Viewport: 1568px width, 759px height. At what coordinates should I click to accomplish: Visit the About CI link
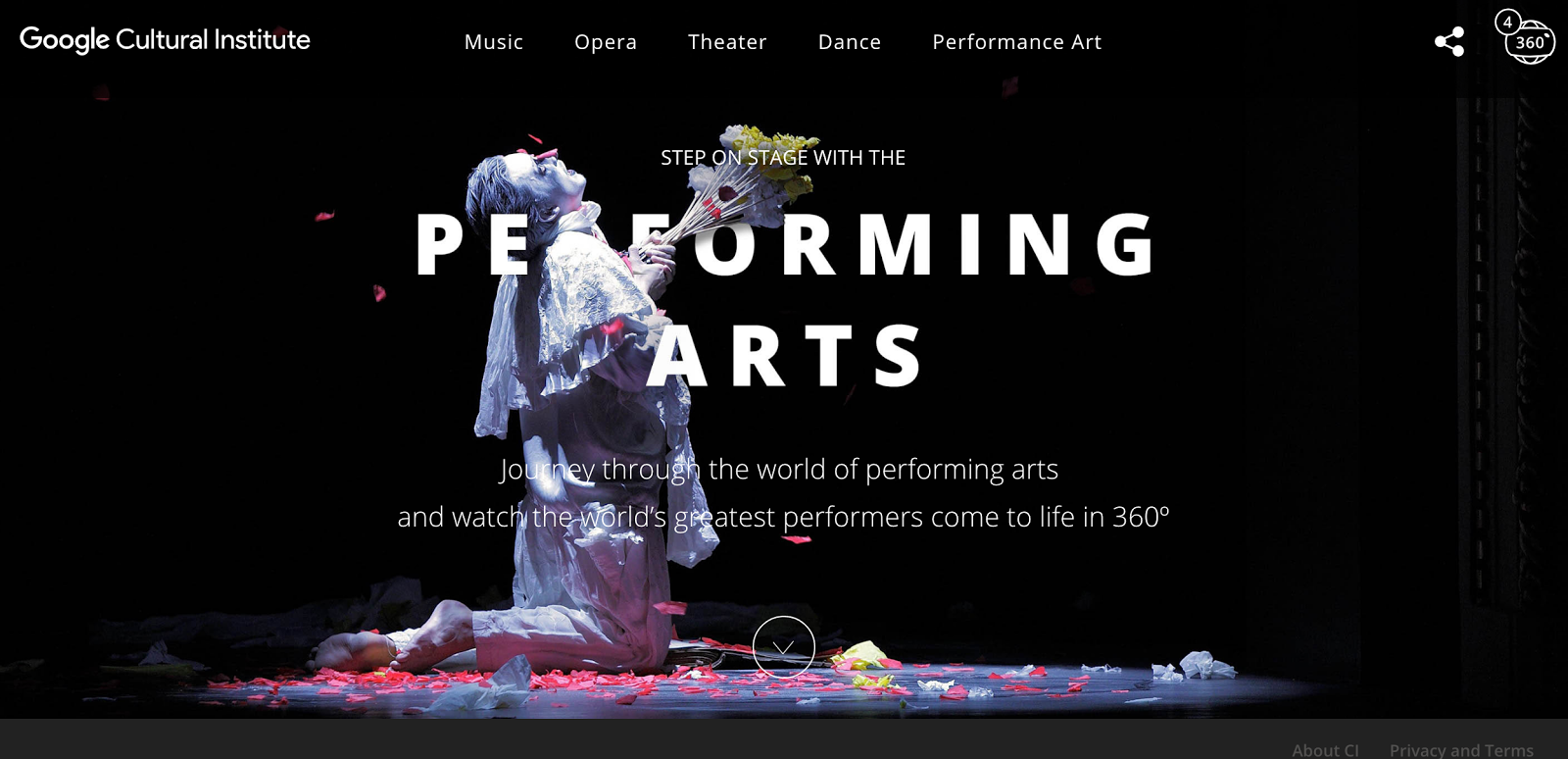click(x=1325, y=750)
